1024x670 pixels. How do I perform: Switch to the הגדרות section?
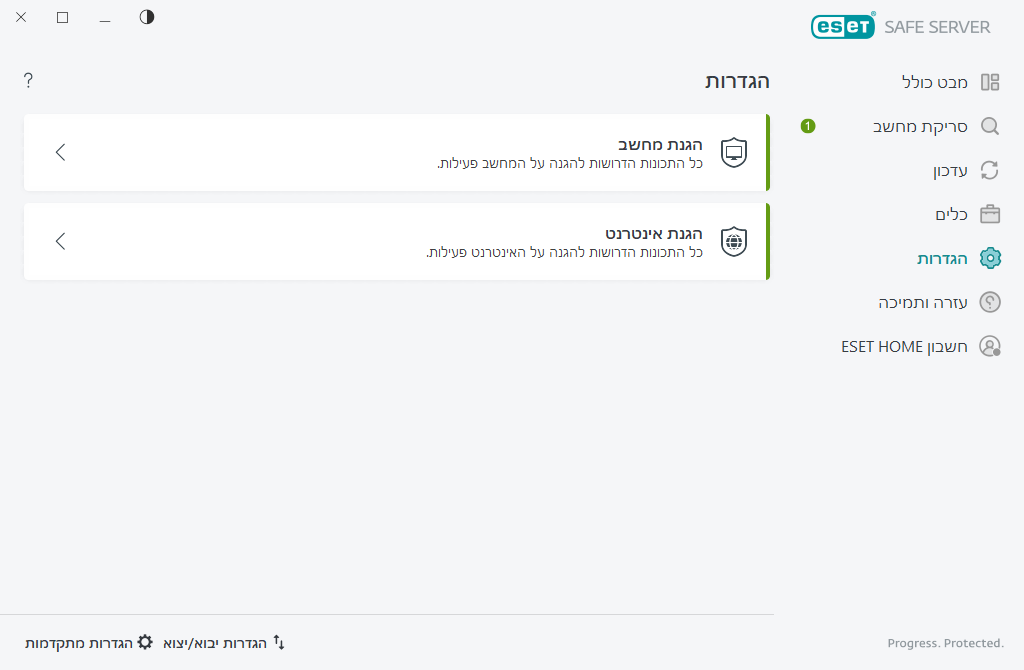click(941, 258)
